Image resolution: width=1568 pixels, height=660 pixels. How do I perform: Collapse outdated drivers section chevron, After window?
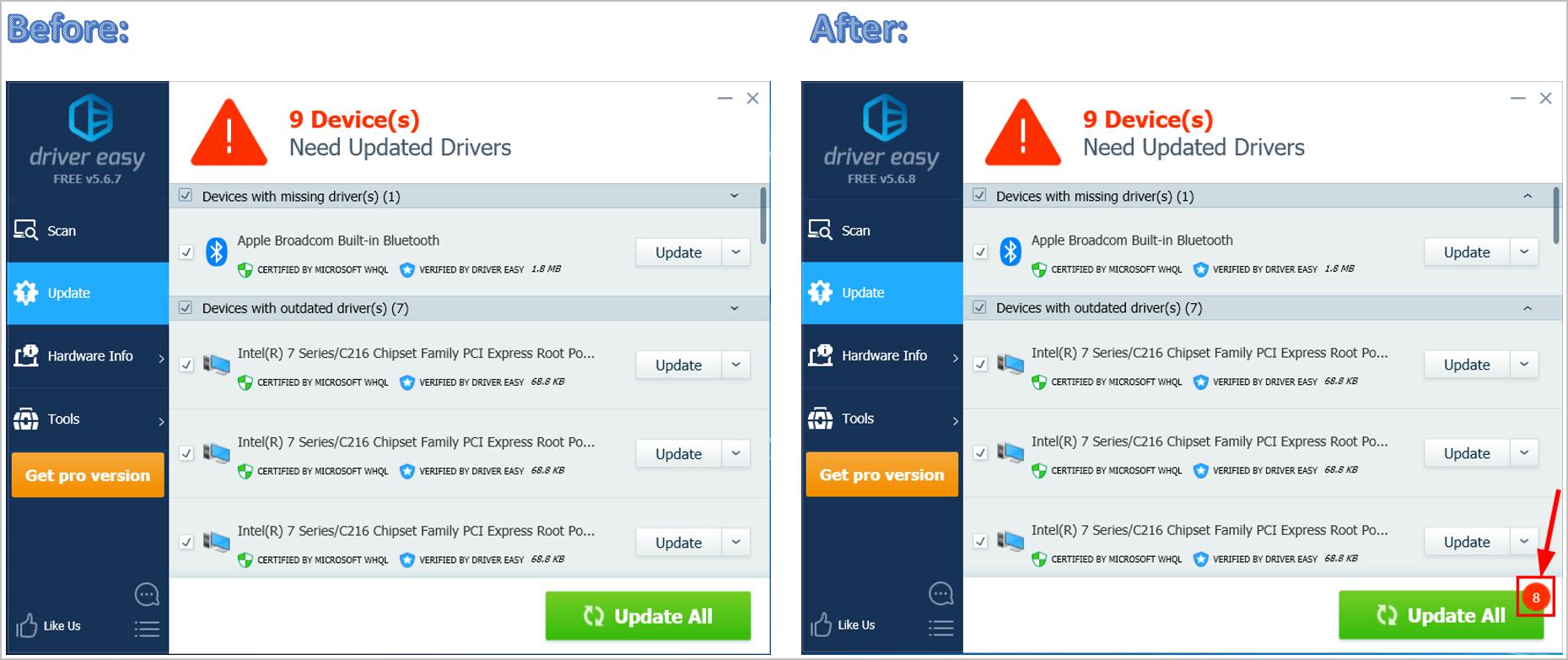pyautogui.click(x=1528, y=308)
